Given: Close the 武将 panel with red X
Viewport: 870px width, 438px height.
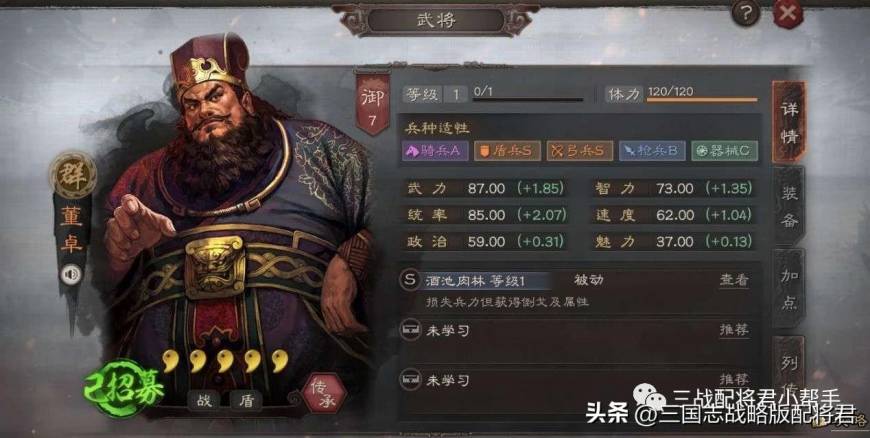Looking at the screenshot, I should [x=787, y=14].
